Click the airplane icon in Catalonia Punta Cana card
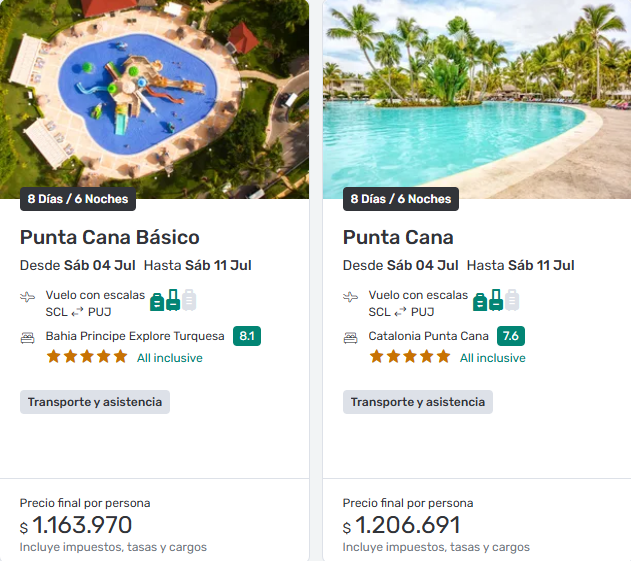 (x=350, y=297)
